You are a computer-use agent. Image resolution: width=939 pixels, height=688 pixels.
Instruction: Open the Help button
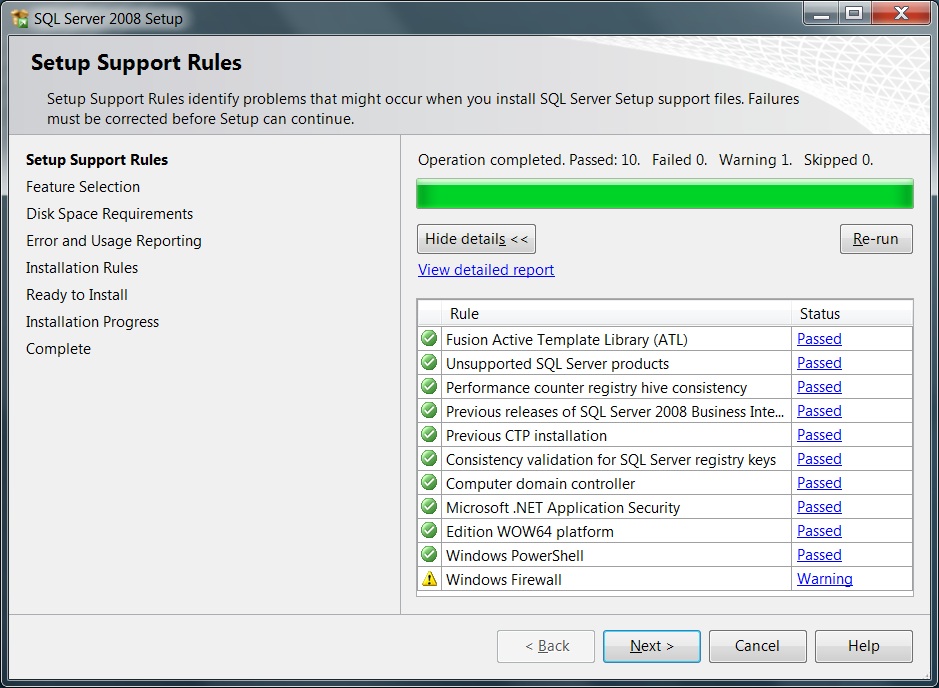pos(863,646)
